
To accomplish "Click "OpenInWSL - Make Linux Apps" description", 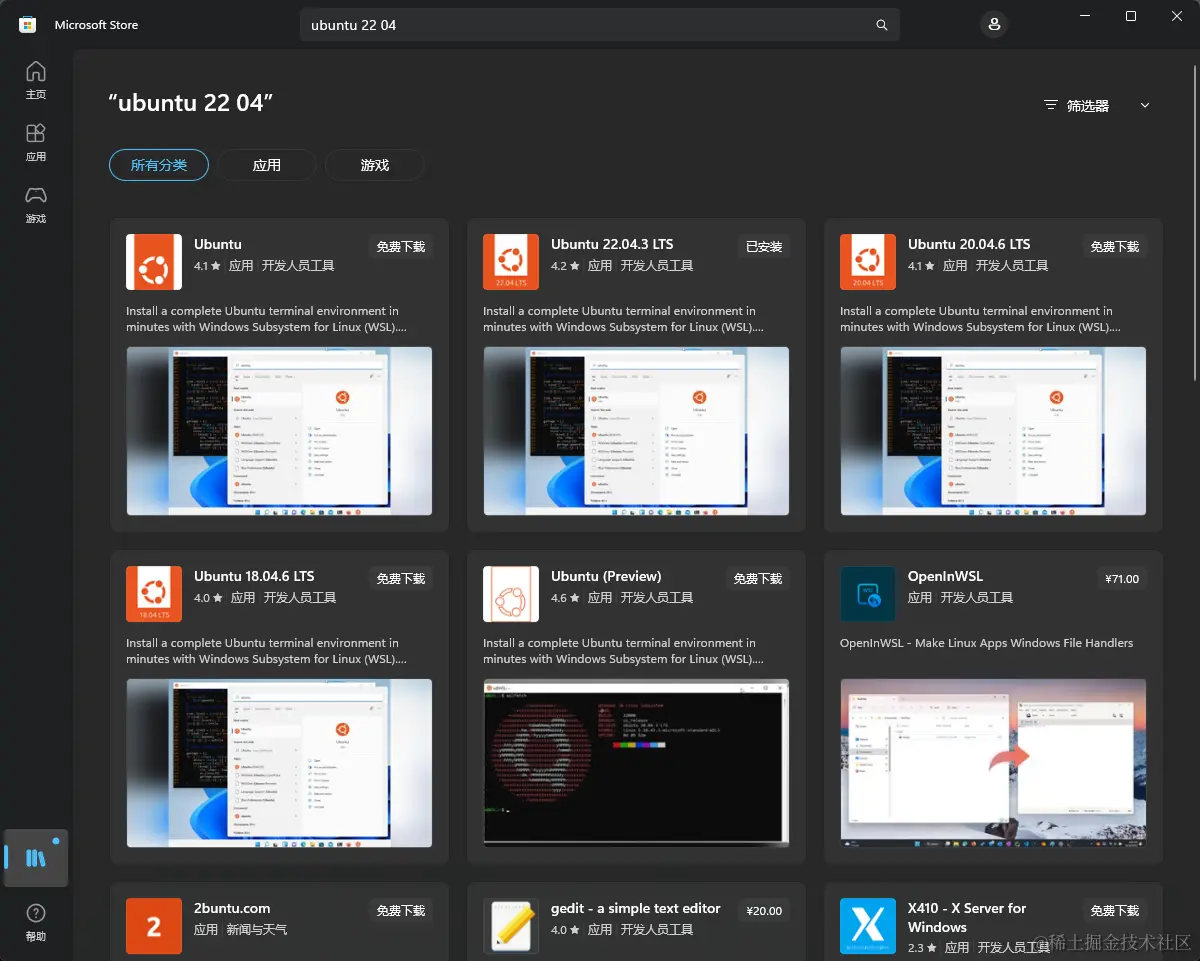I will pos(987,643).
